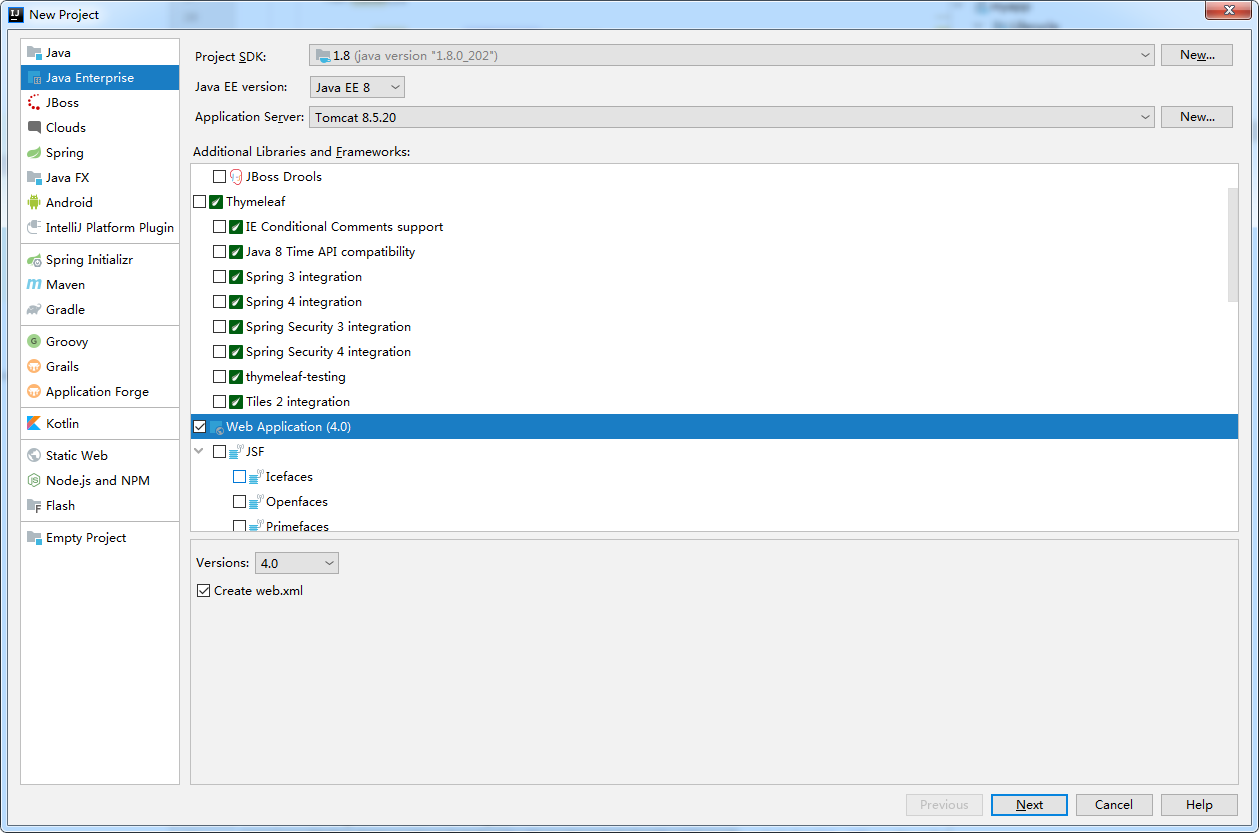The height and width of the screenshot is (833, 1259).
Task: Click the Static Web icon
Action: pyautogui.click(x=35, y=455)
